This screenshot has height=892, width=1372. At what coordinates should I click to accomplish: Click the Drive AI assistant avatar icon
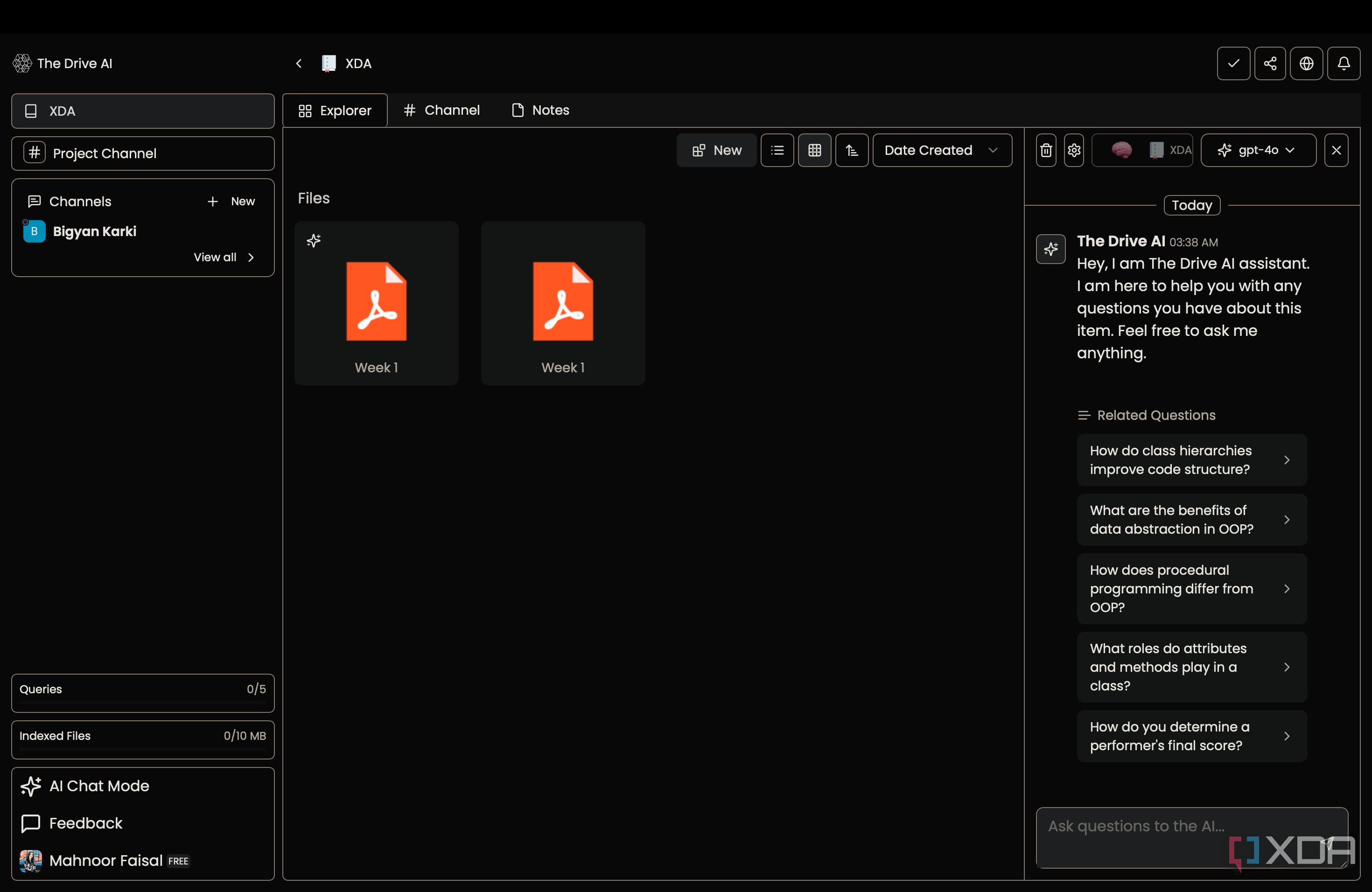coord(1051,249)
